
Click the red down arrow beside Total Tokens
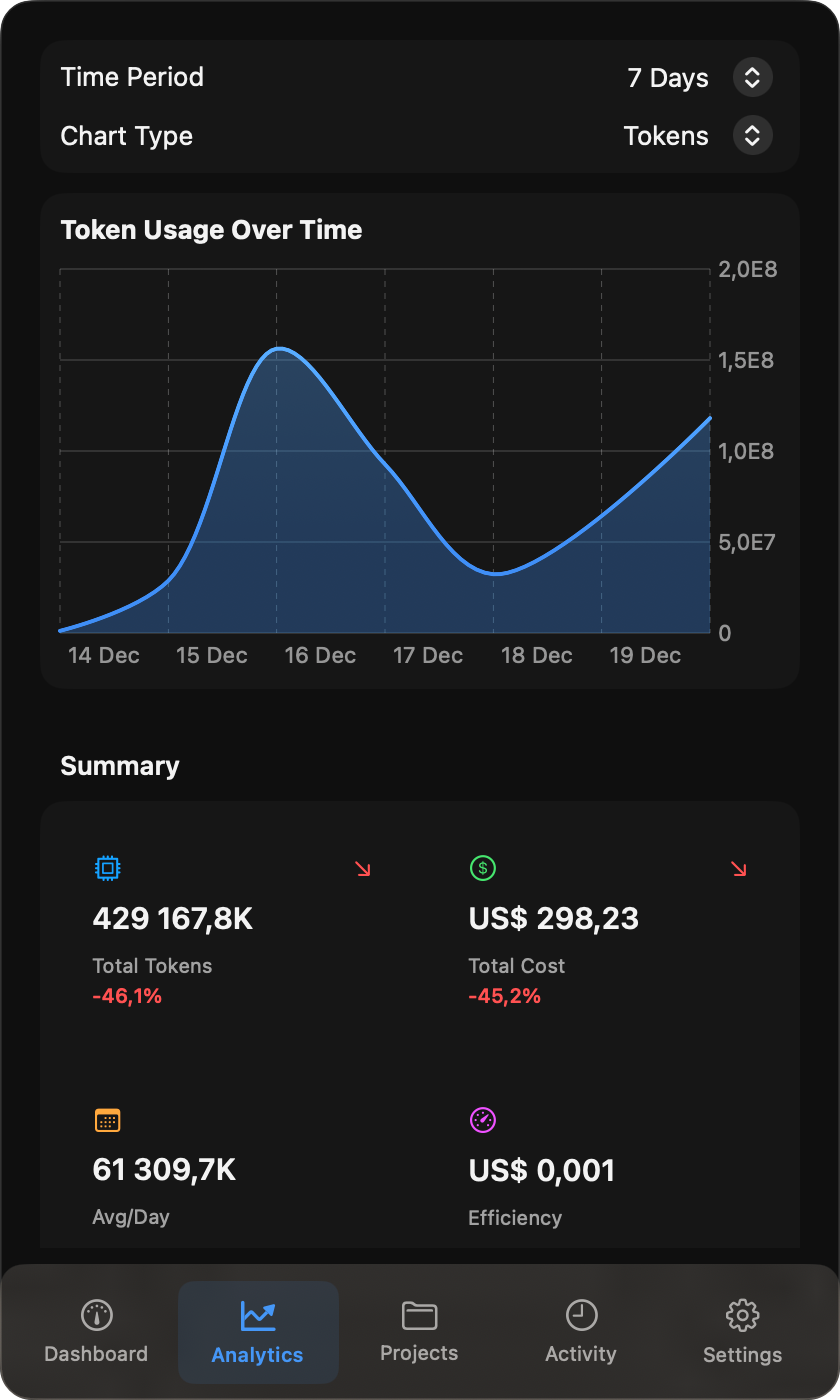(363, 869)
